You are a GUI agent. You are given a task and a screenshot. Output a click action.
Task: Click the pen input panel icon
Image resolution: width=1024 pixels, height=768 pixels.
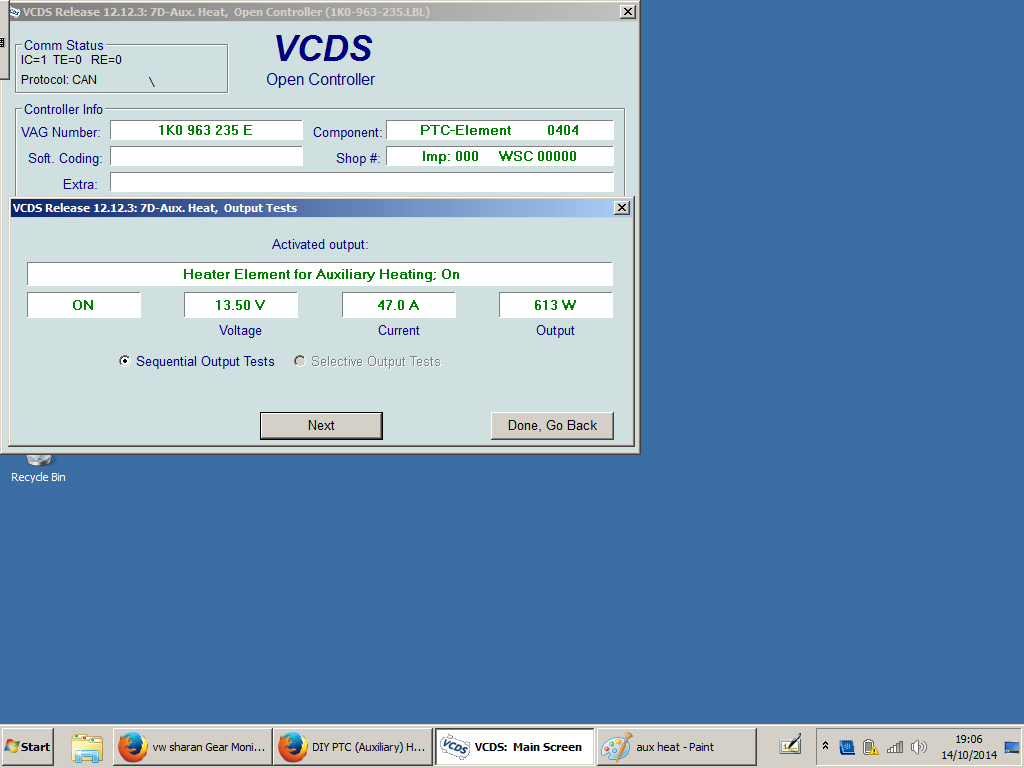click(791, 746)
